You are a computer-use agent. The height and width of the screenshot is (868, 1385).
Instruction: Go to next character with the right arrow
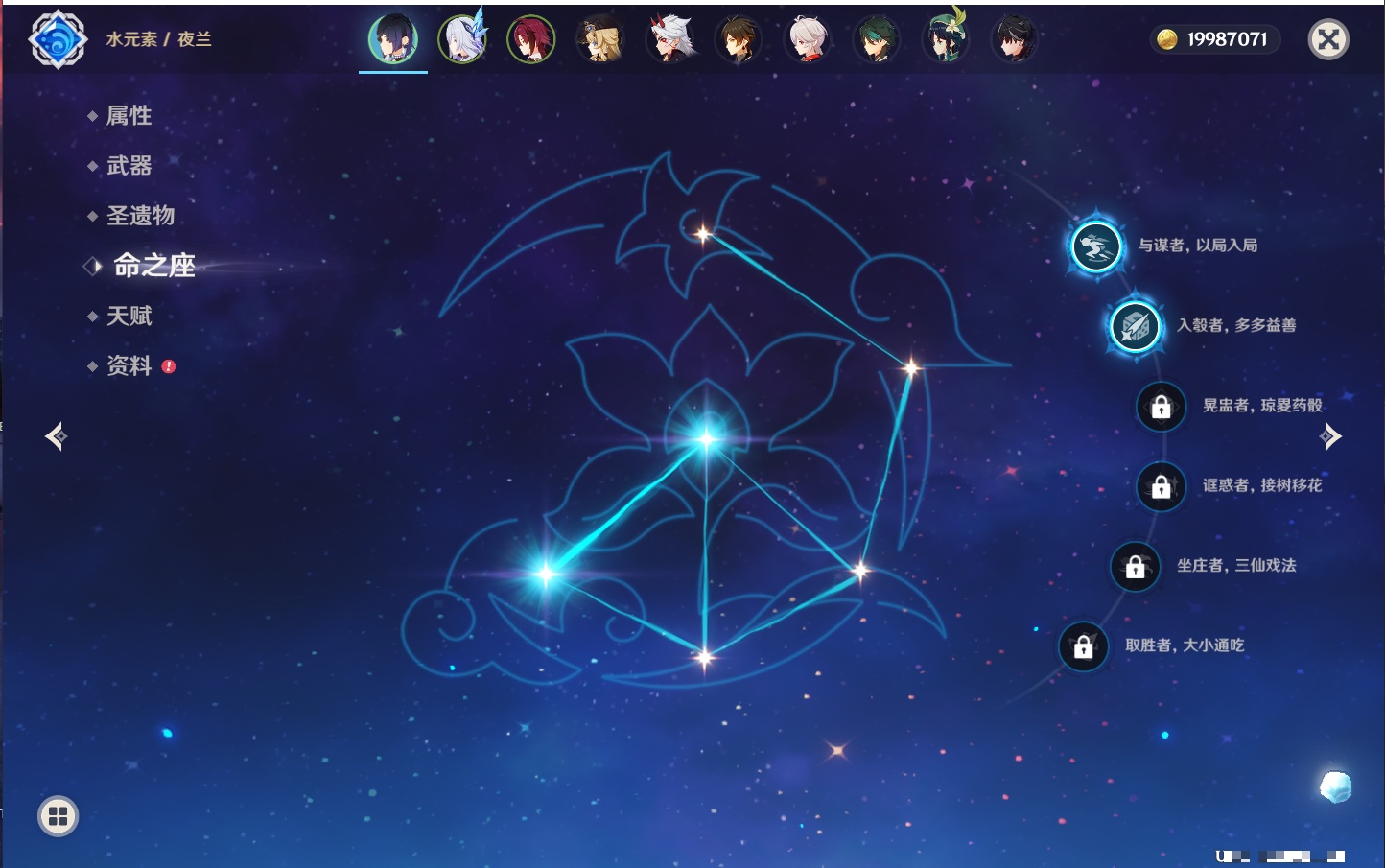pos(1330,436)
